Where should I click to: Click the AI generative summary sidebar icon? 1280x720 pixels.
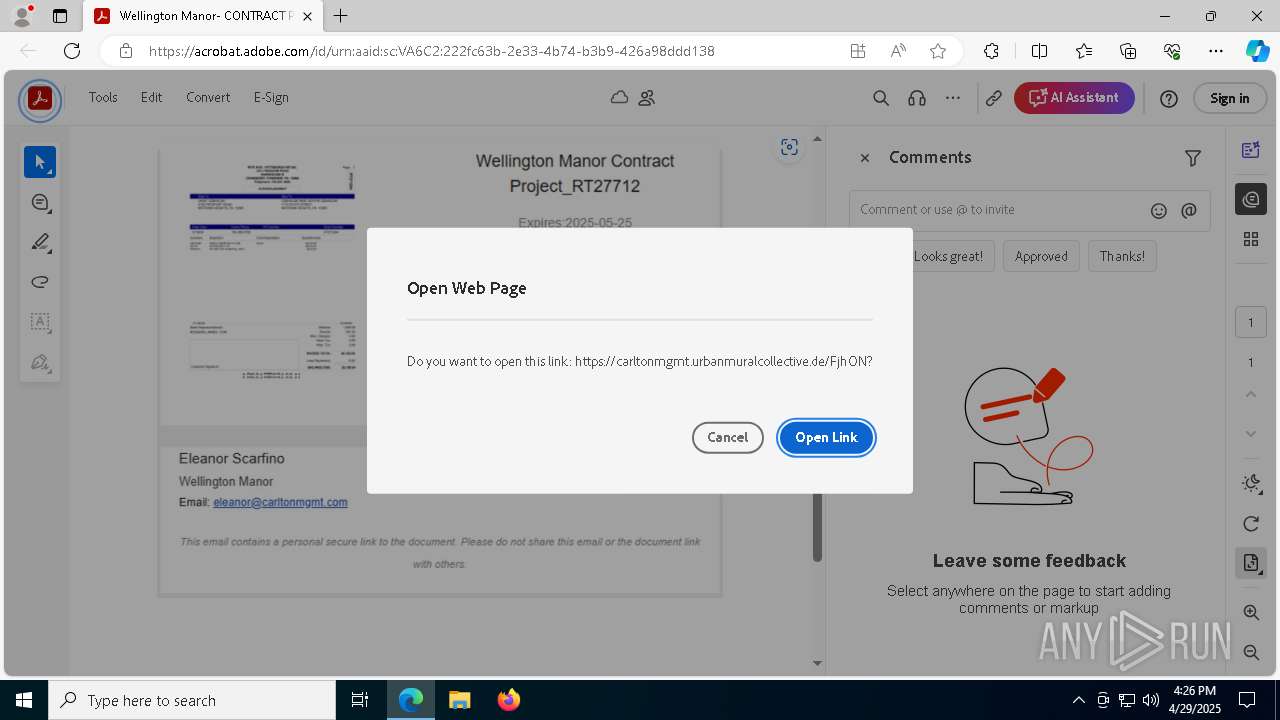[x=1251, y=150]
